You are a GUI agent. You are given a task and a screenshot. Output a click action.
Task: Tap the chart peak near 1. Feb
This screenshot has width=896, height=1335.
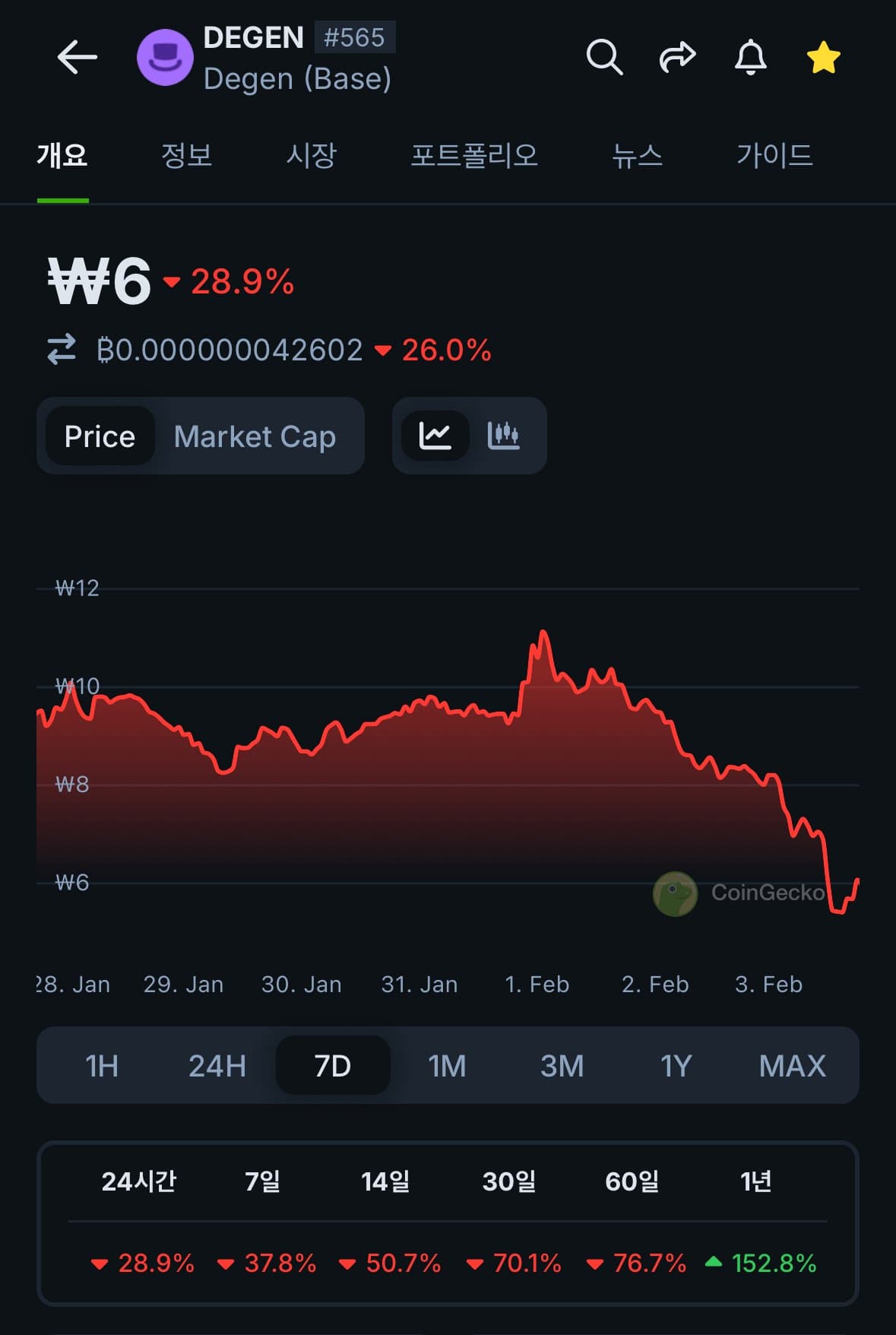tap(543, 633)
